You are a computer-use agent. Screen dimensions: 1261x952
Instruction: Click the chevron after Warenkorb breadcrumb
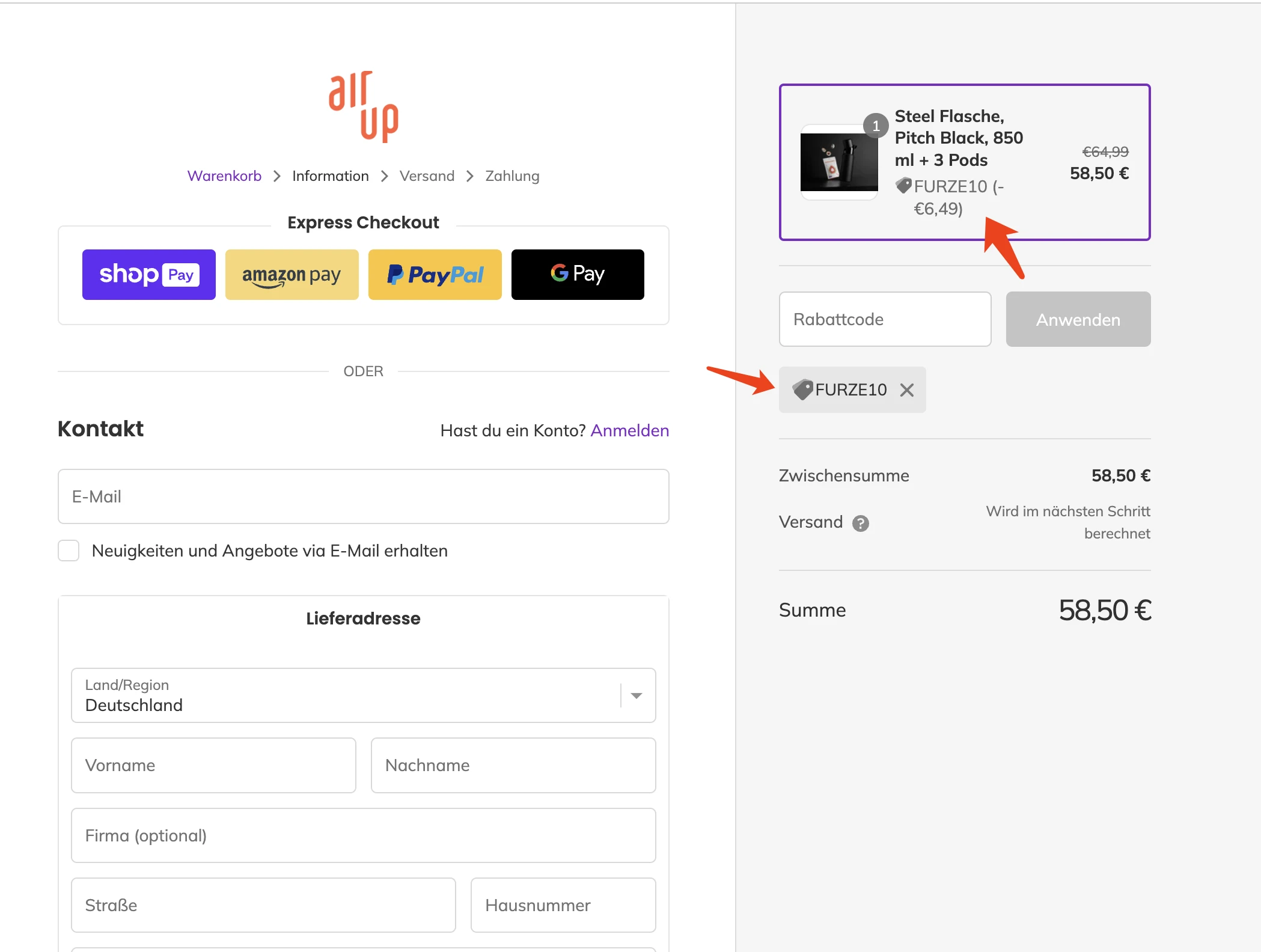[277, 176]
